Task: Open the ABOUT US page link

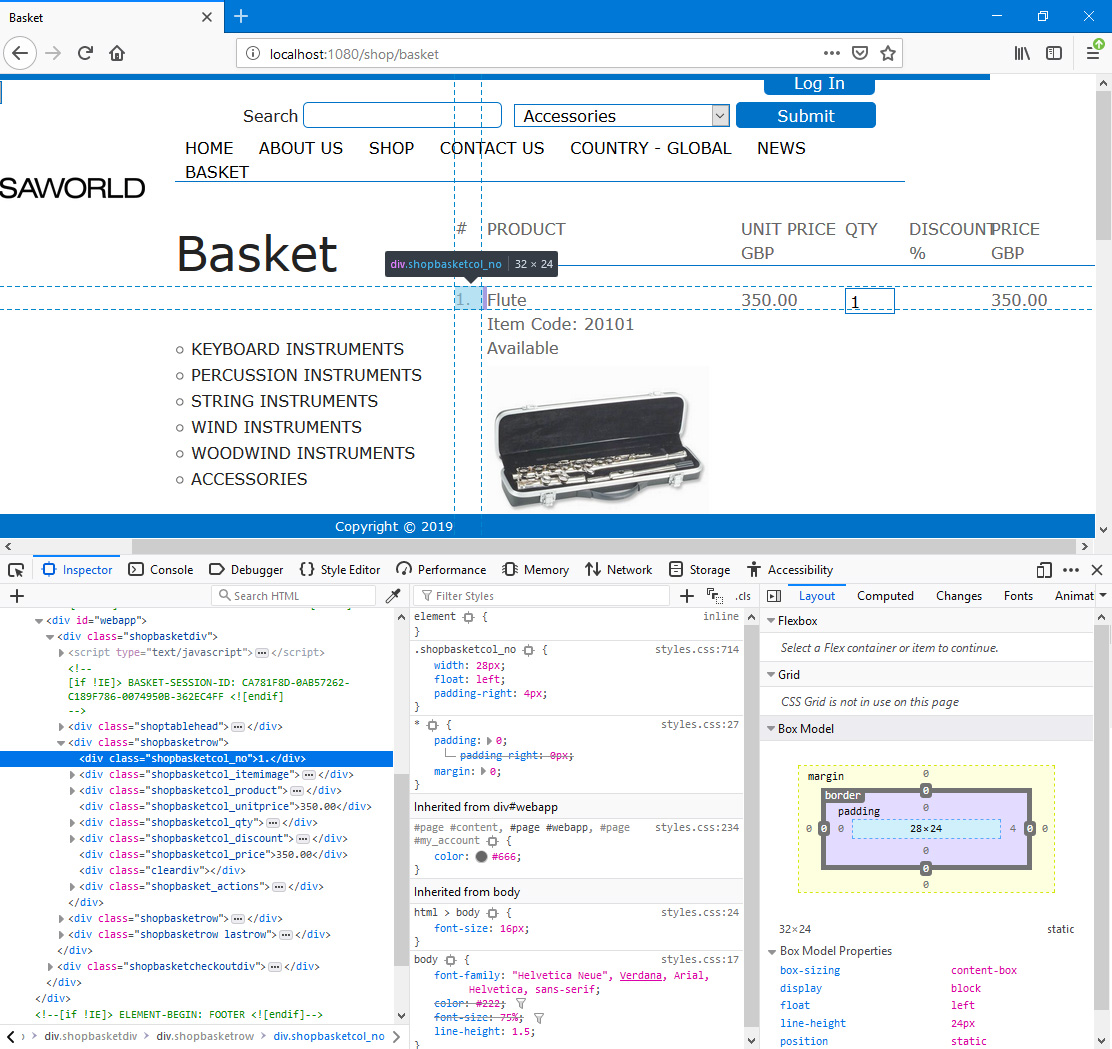Action: 301,148
